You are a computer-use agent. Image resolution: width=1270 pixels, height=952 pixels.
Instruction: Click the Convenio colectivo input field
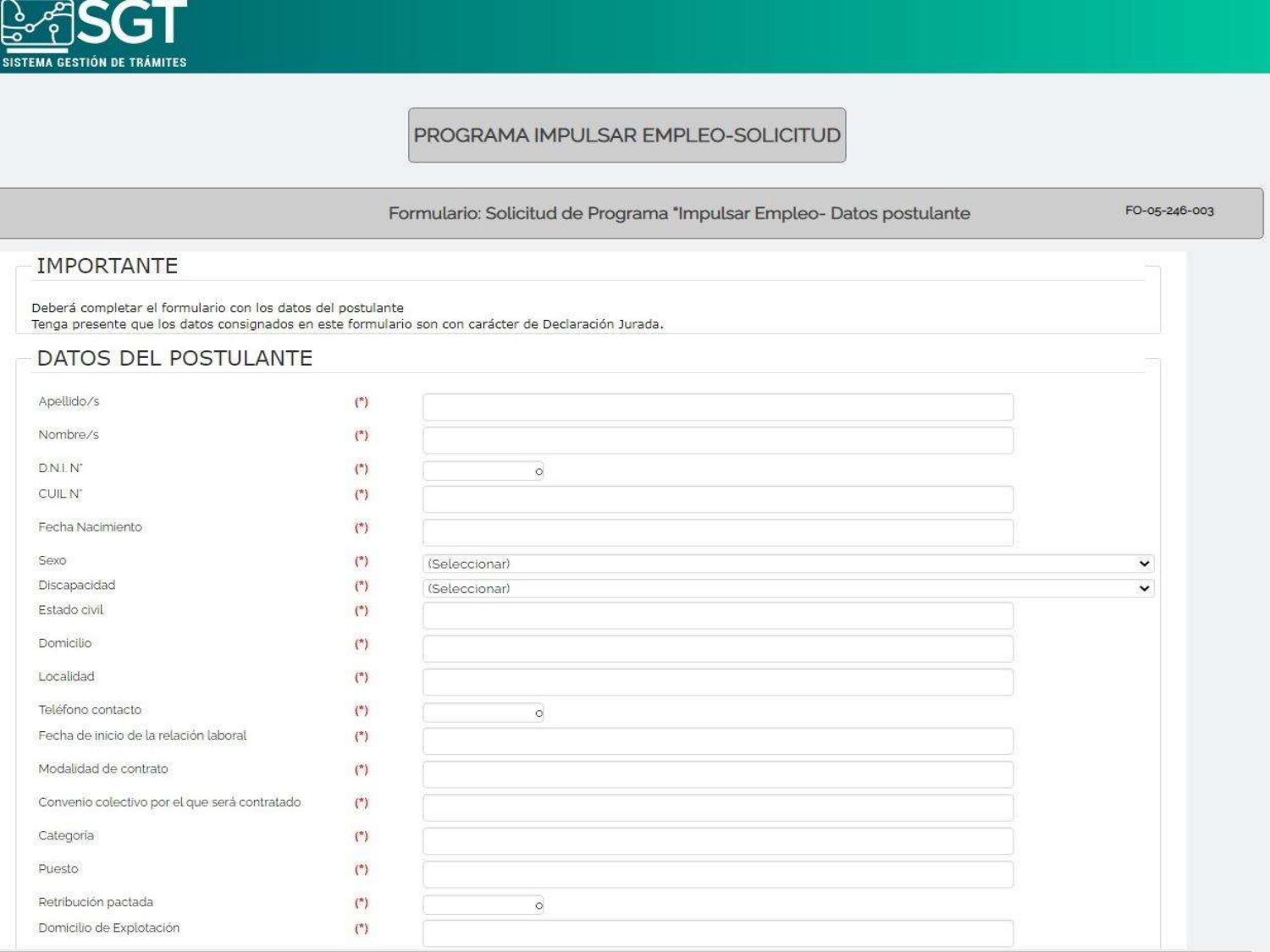tap(717, 807)
